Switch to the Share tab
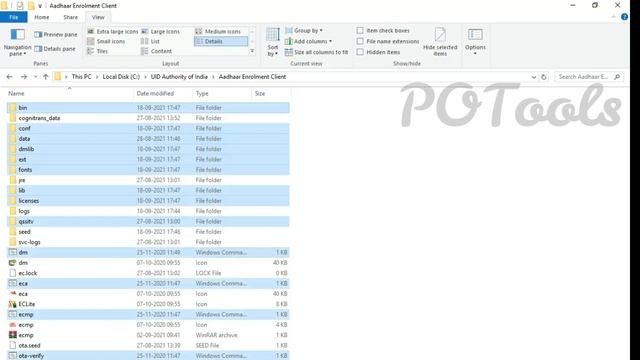 click(x=71, y=17)
